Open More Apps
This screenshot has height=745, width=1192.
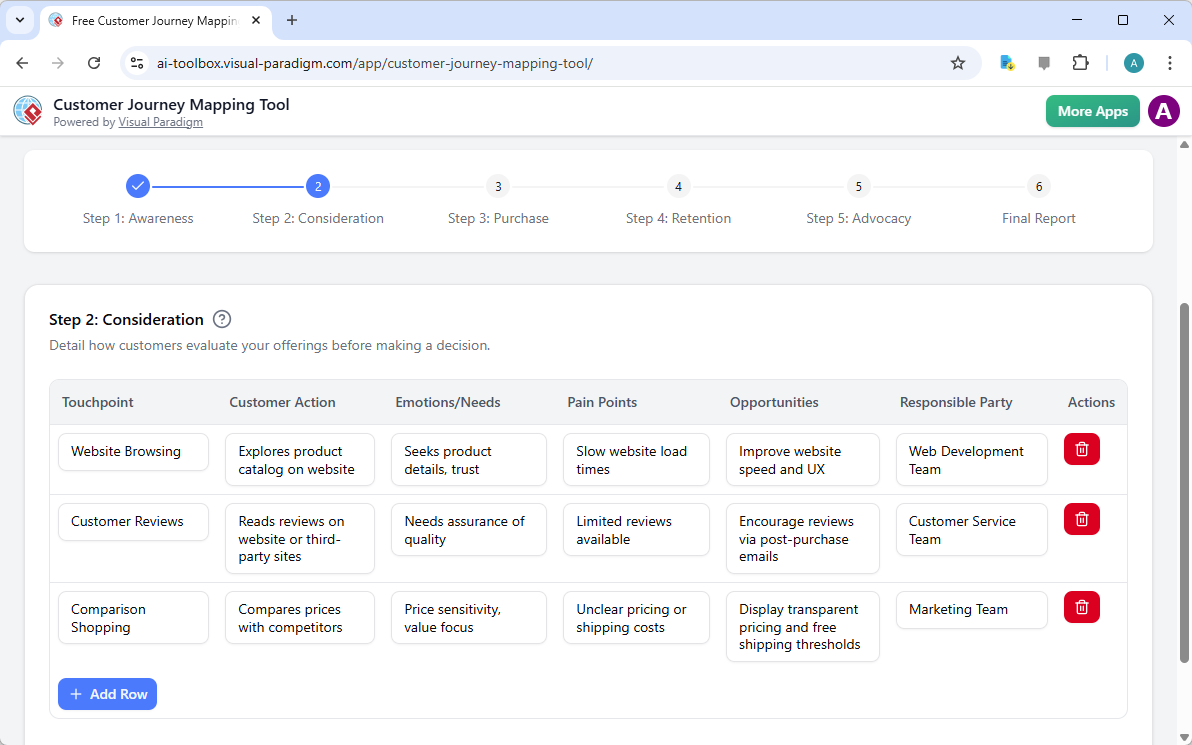tap(1092, 111)
